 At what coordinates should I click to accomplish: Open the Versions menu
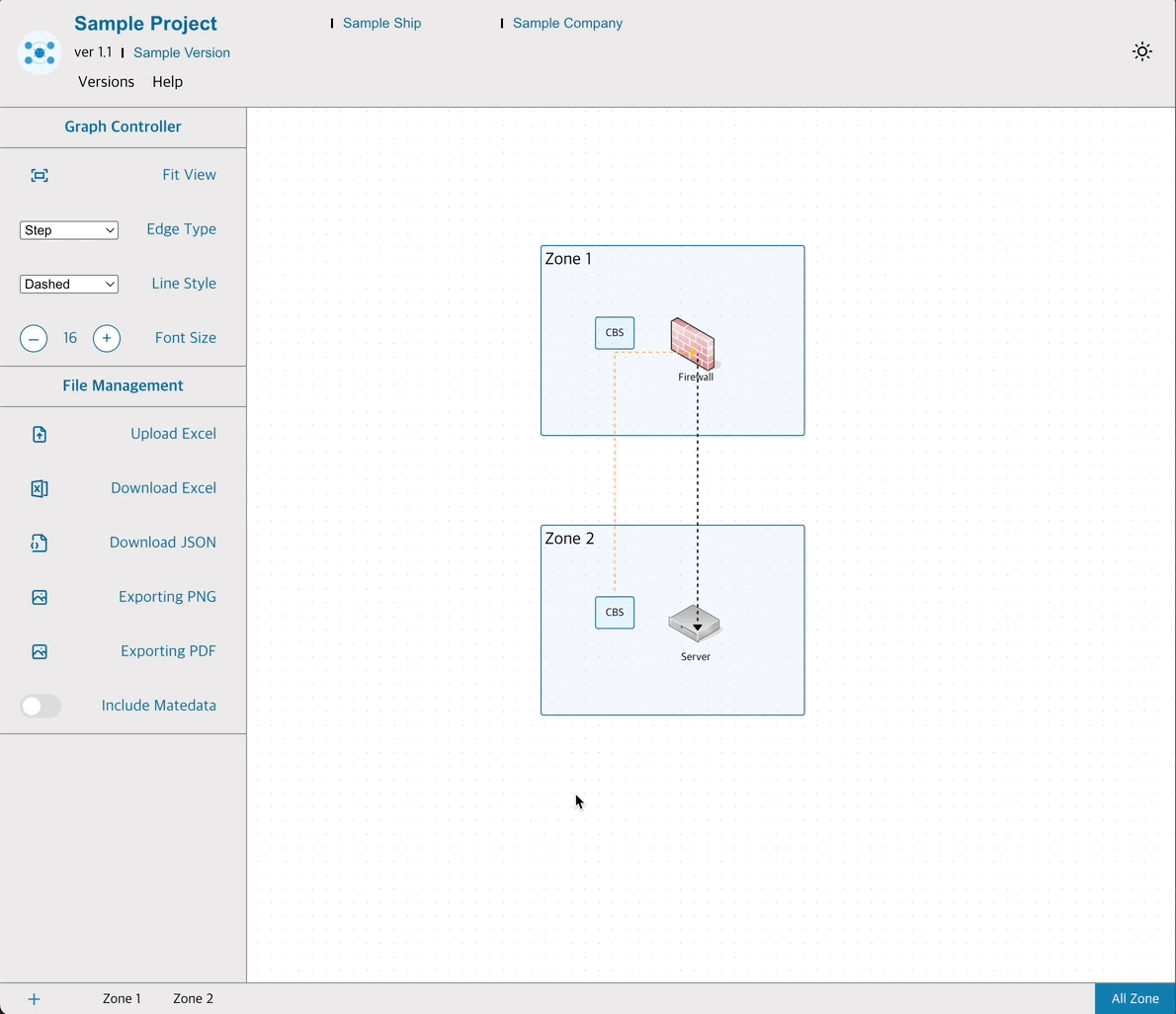click(106, 82)
